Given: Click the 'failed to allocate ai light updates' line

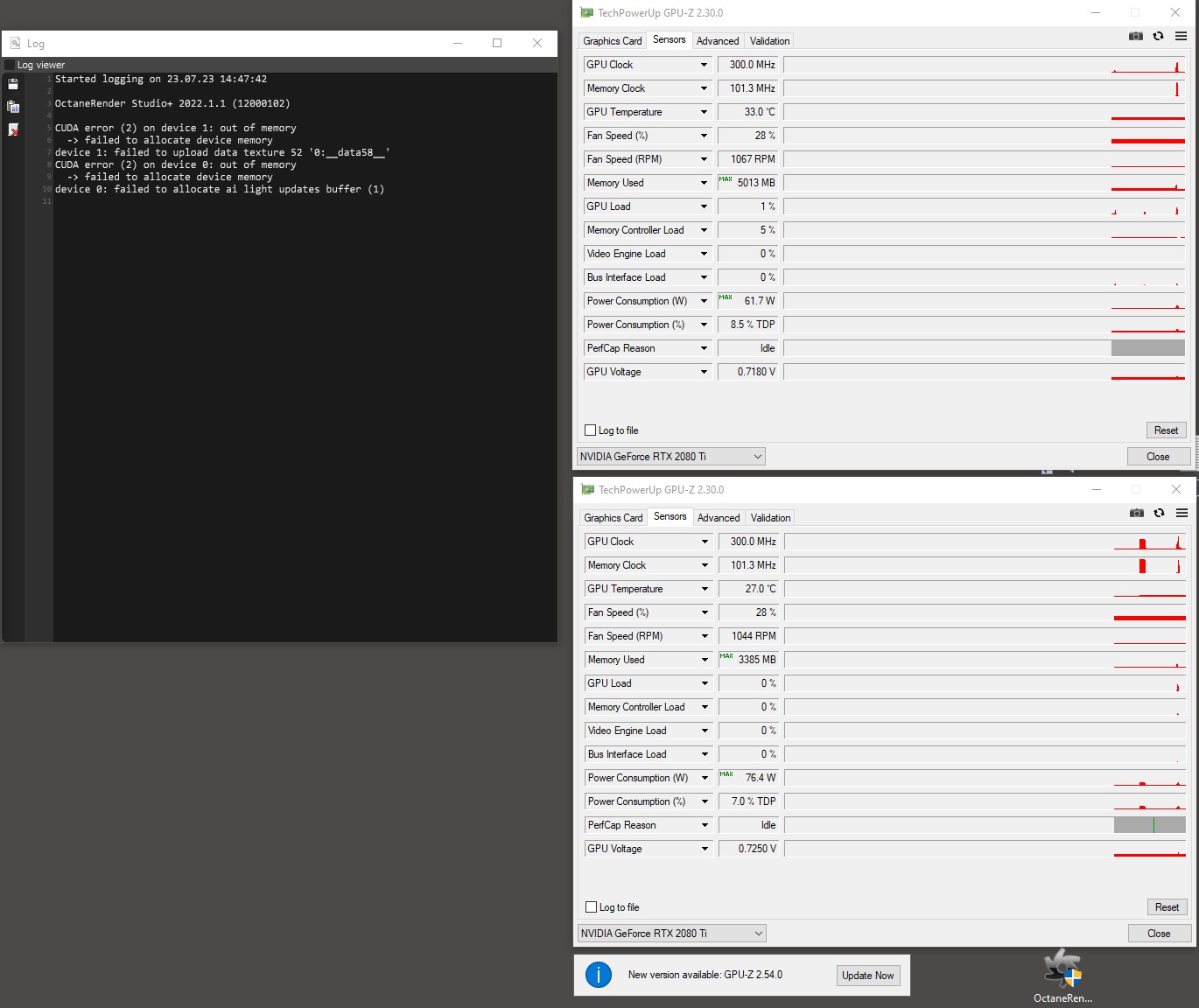Looking at the screenshot, I should tap(220, 189).
